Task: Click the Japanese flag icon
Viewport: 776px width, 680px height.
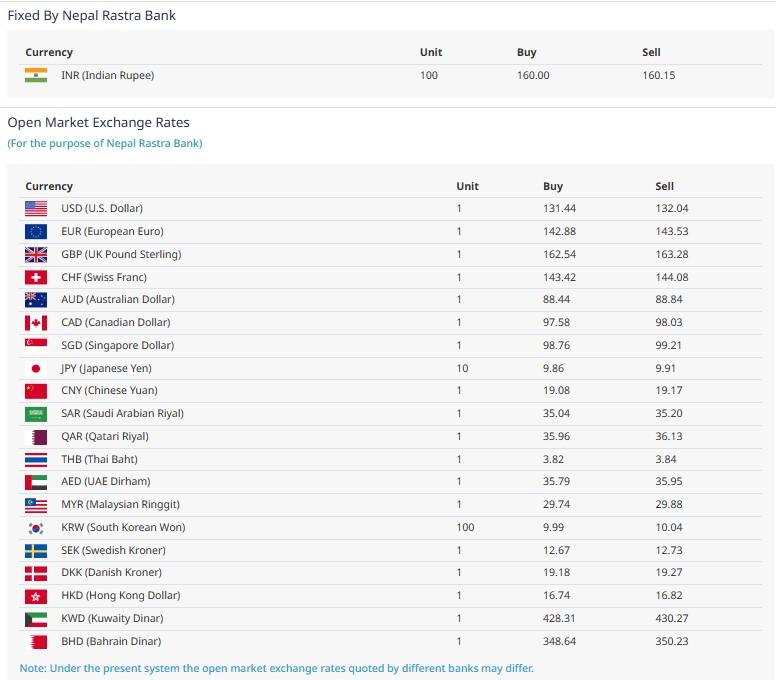Action: click(x=36, y=368)
